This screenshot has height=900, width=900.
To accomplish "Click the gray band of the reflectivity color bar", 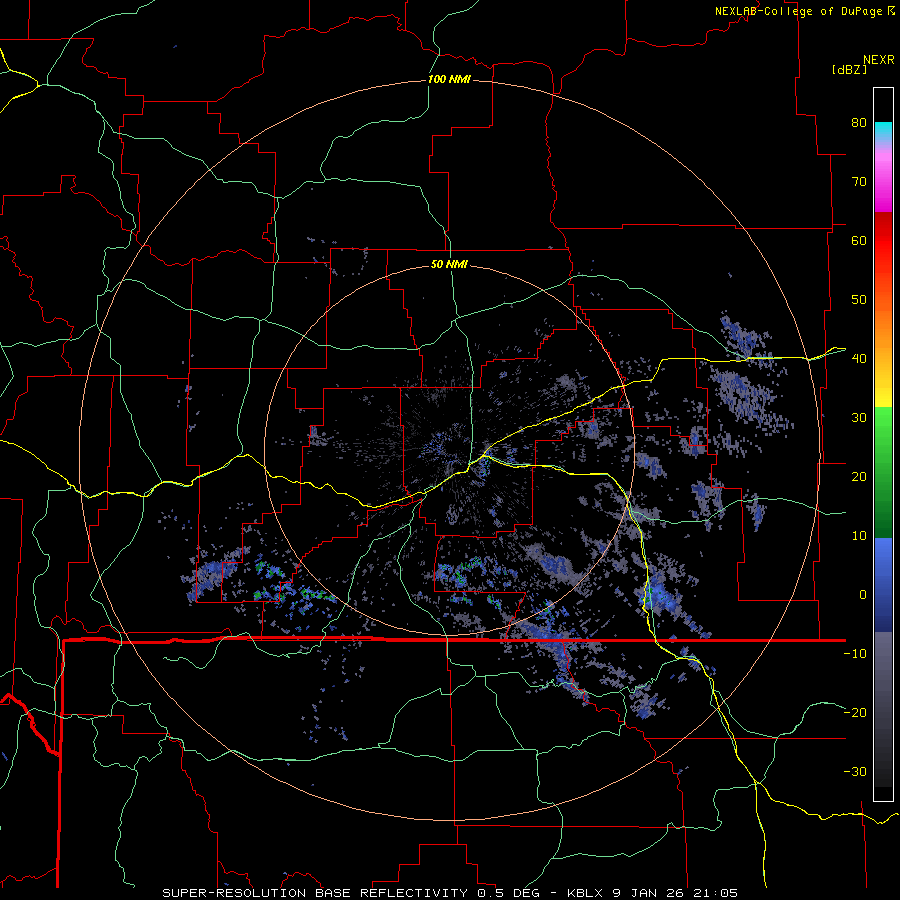I will tap(883, 709).
